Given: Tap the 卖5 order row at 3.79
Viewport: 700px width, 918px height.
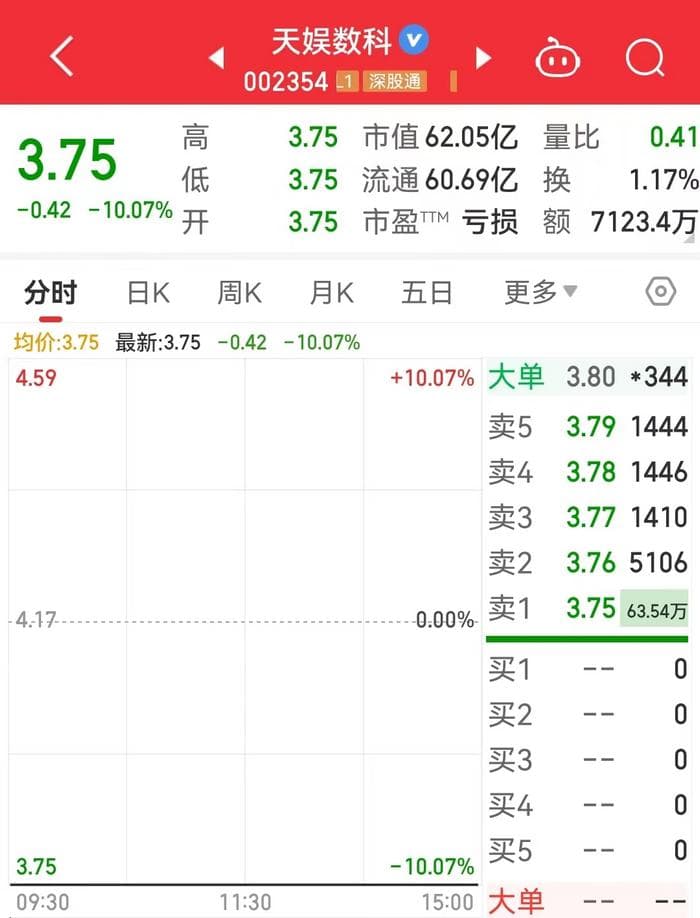Looking at the screenshot, I should click(x=587, y=427).
